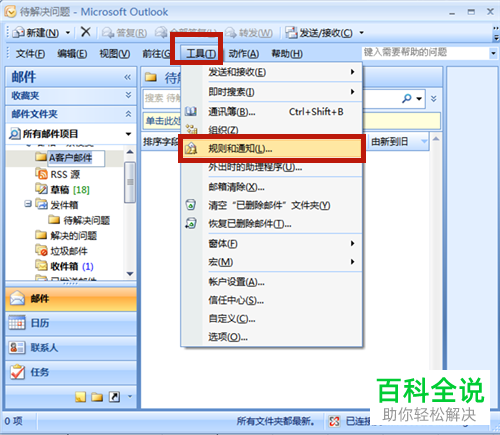Click the Forward button in toolbar
The height and width of the screenshot is (435, 500).
(249, 33)
